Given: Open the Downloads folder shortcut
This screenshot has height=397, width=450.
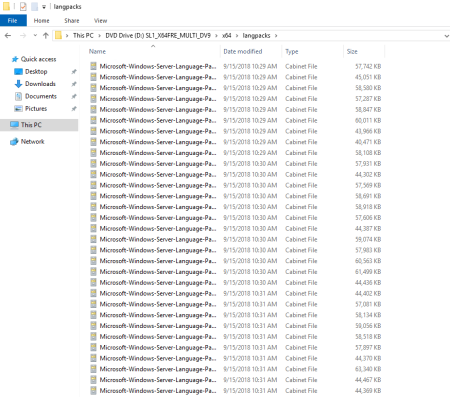Looking at the screenshot, I should click(x=40, y=84).
